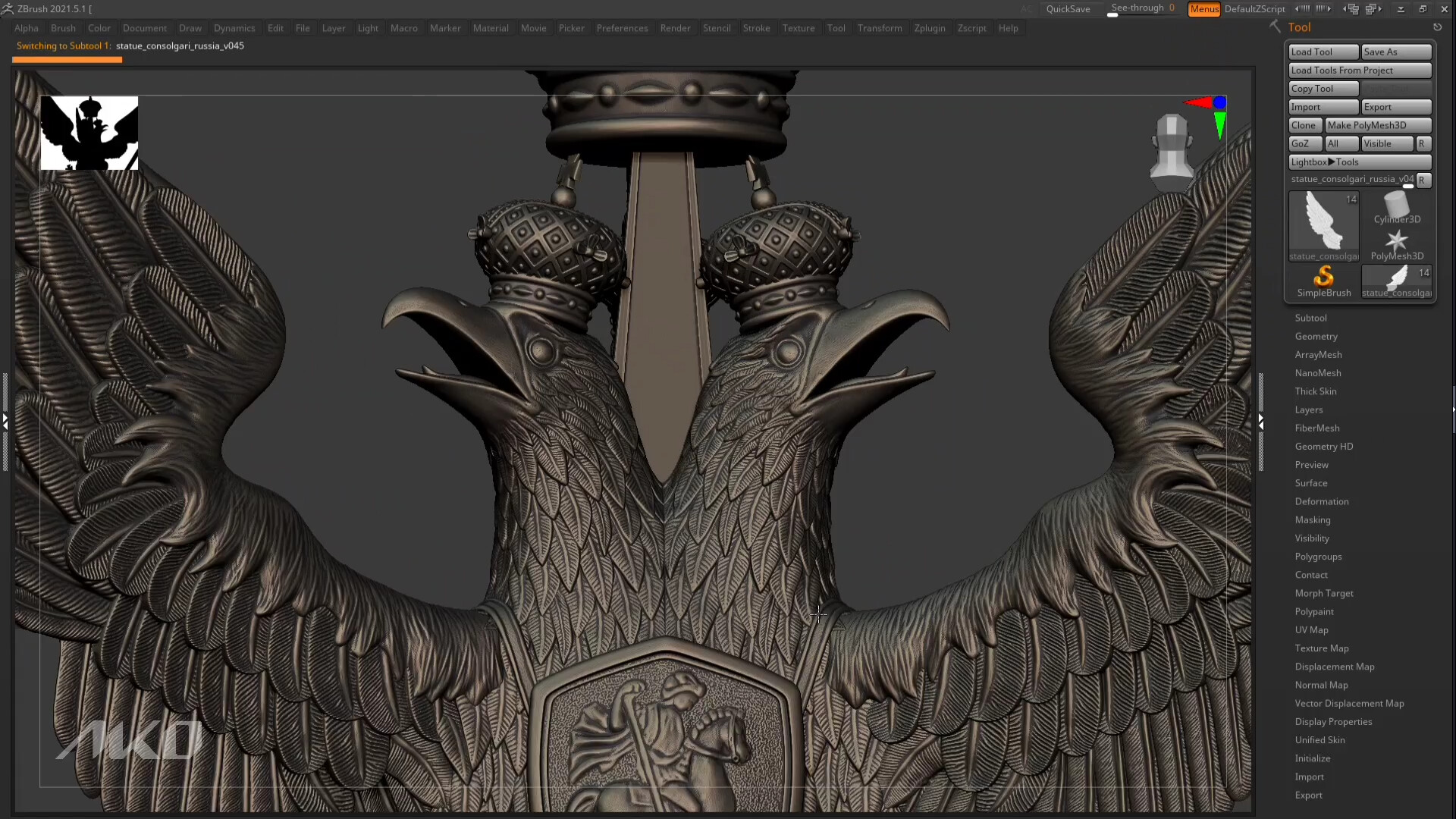
Task: Click Make PolyMesh3D
Action: tap(1379, 125)
